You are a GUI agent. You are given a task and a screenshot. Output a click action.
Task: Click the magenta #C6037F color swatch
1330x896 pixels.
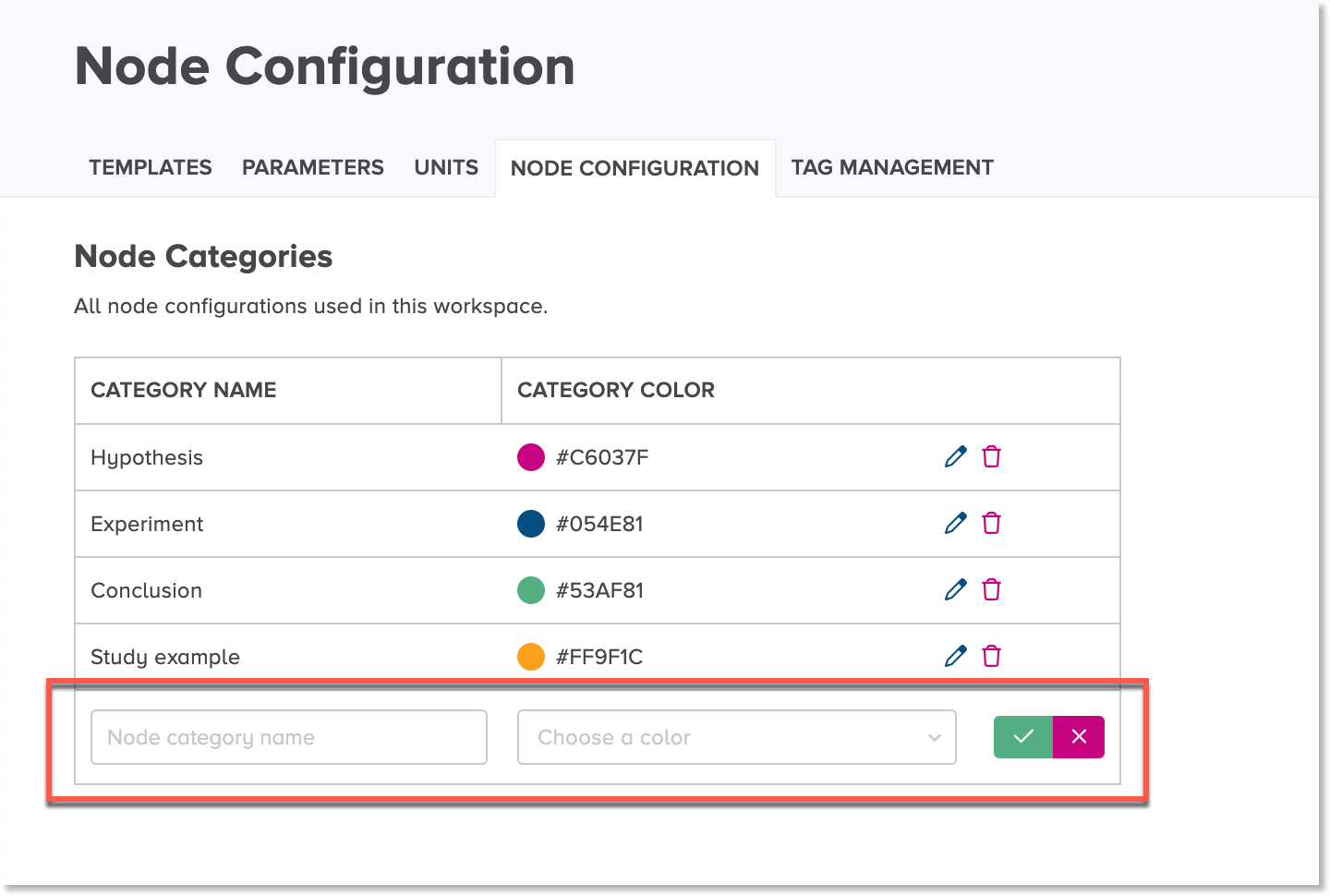tap(531, 457)
